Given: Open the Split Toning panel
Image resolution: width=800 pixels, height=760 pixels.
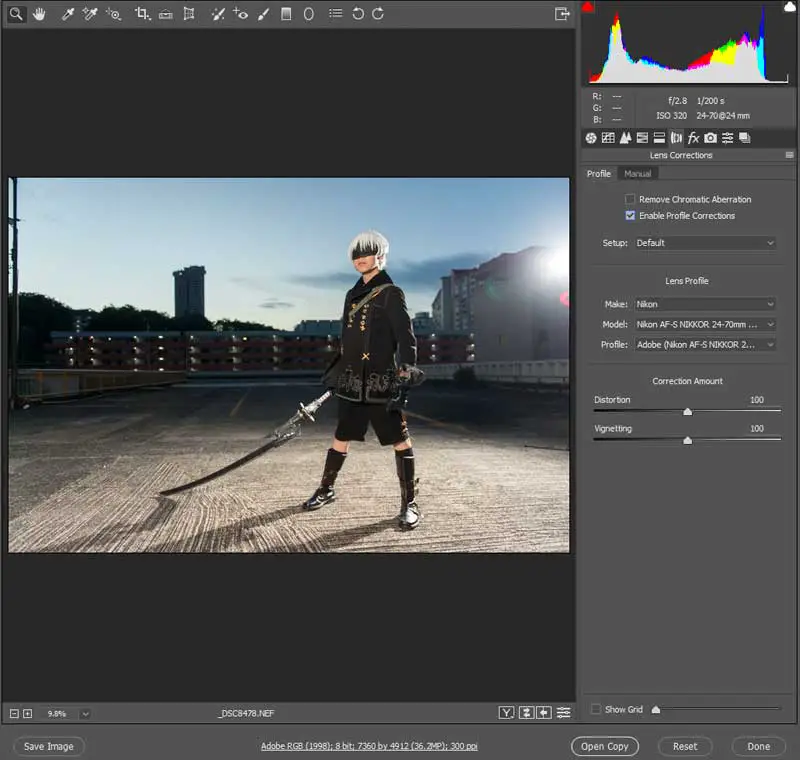Looking at the screenshot, I should click(659, 138).
